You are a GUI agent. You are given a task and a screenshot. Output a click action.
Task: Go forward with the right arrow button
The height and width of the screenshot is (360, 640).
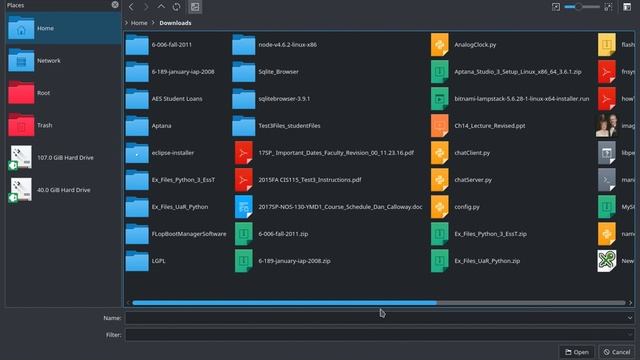[146, 7]
